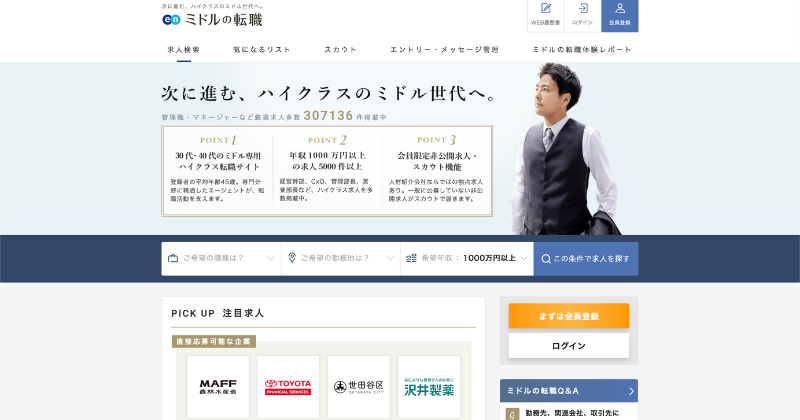This screenshot has height=420, width=800.
Task: Click the 直接応募可能な企業 label
Action: 214,341
